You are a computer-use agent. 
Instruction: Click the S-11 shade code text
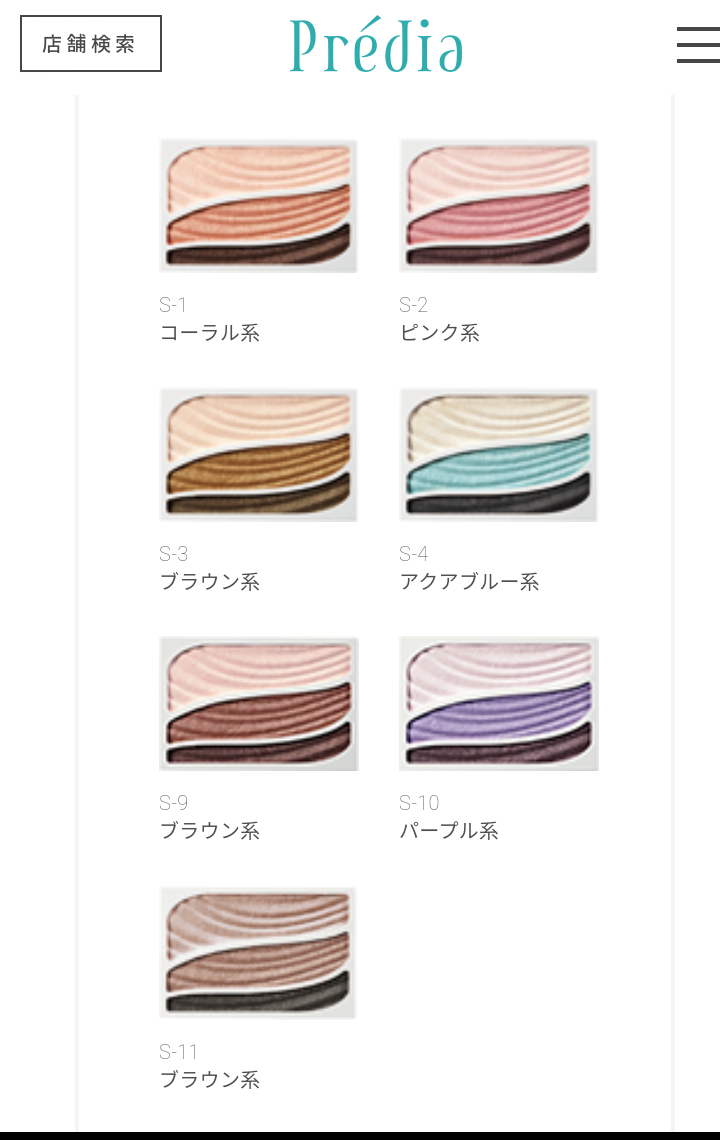pyautogui.click(x=178, y=1051)
